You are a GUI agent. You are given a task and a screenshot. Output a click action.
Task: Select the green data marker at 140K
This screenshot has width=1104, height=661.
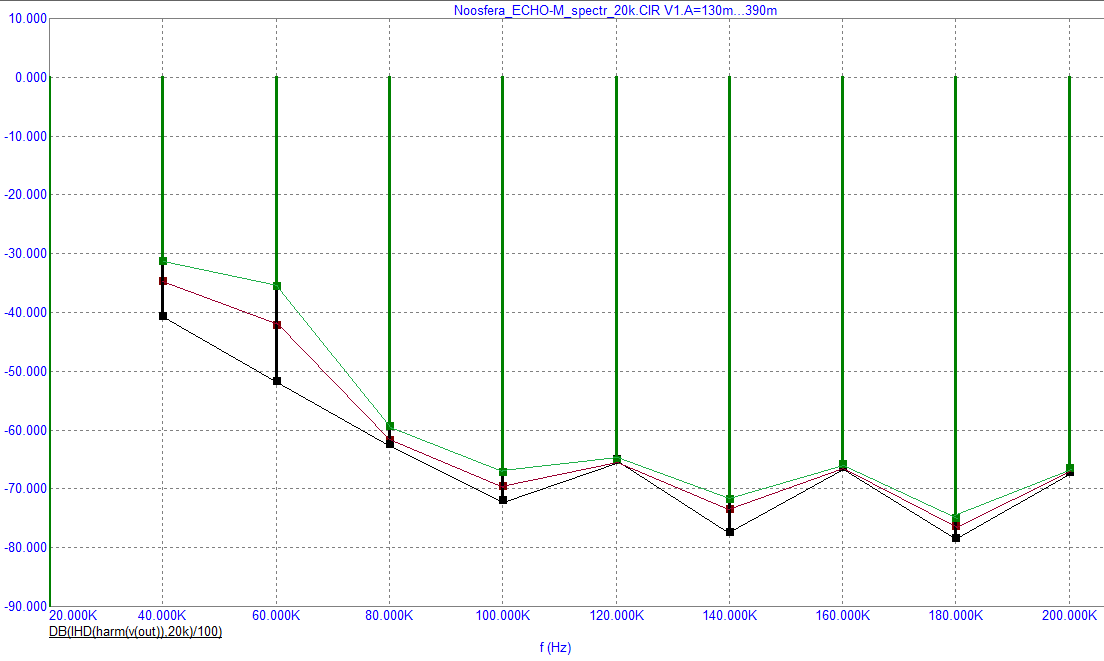(x=729, y=499)
